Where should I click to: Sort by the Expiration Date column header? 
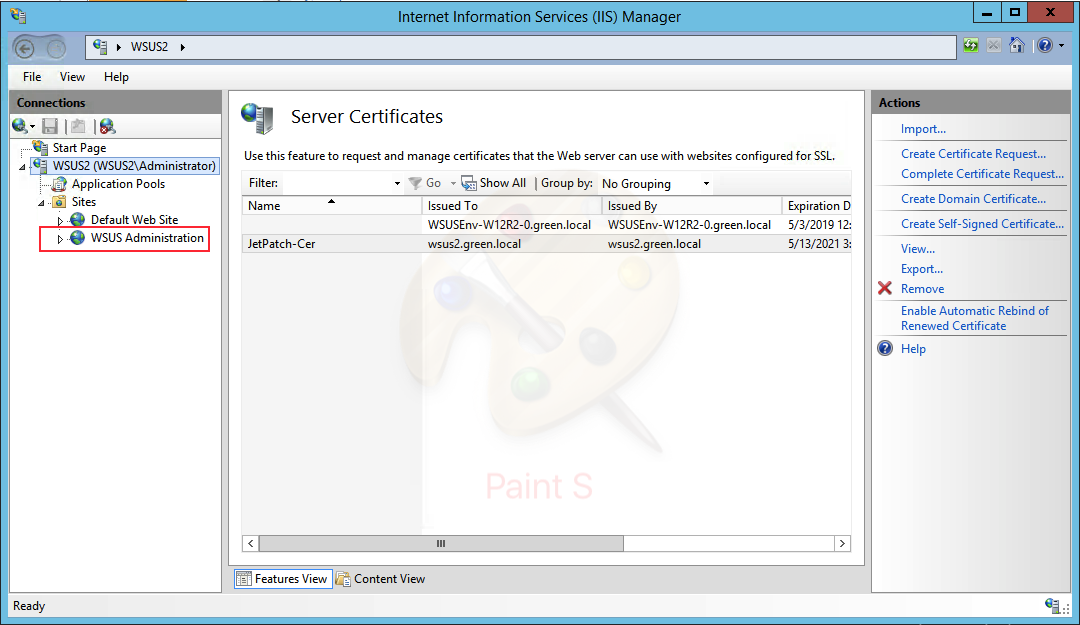[x=817, y=205]
